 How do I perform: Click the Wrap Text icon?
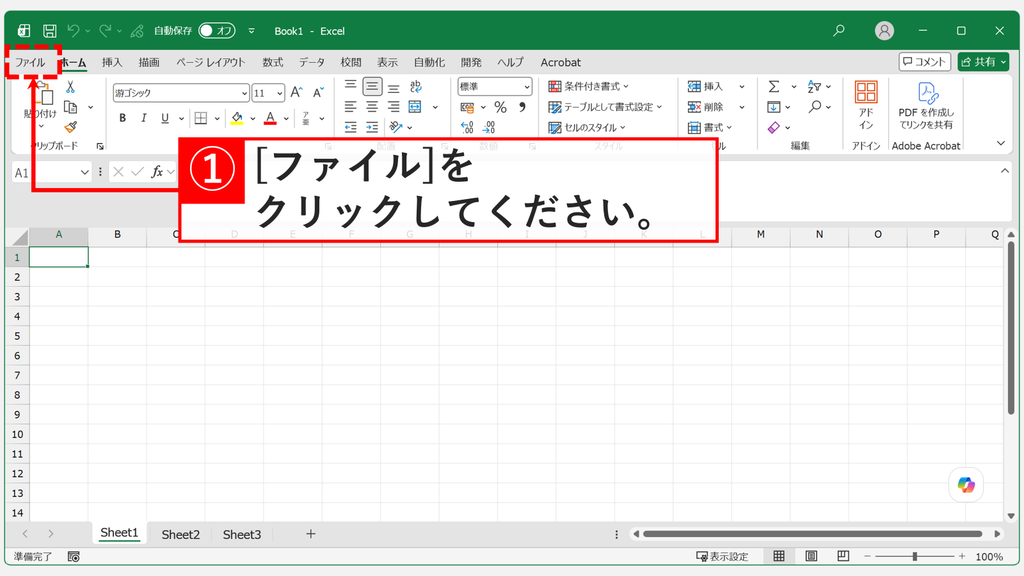415,86
